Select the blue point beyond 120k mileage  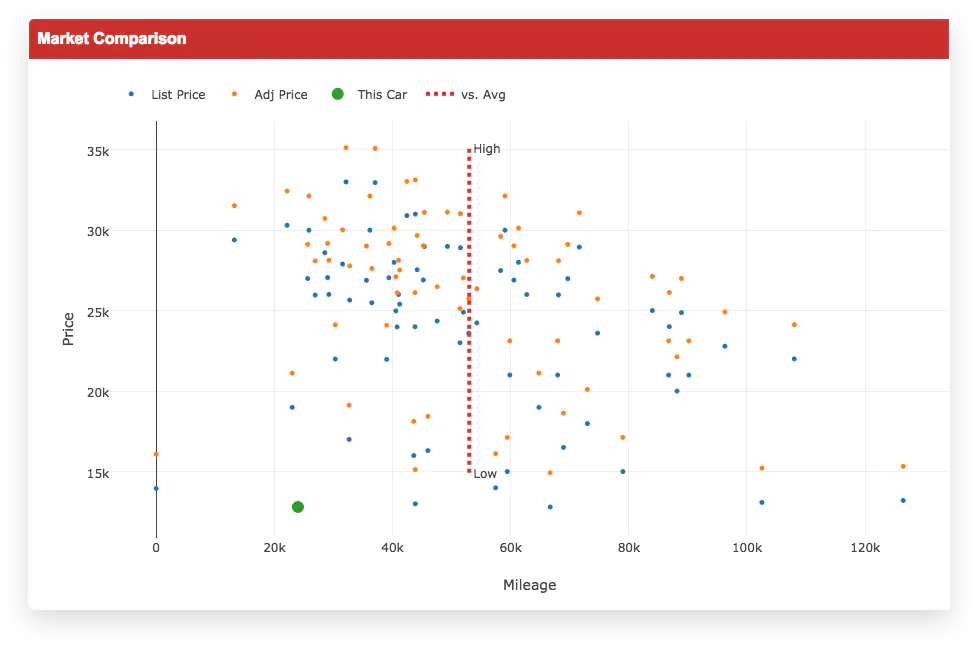tap(903, 500)
